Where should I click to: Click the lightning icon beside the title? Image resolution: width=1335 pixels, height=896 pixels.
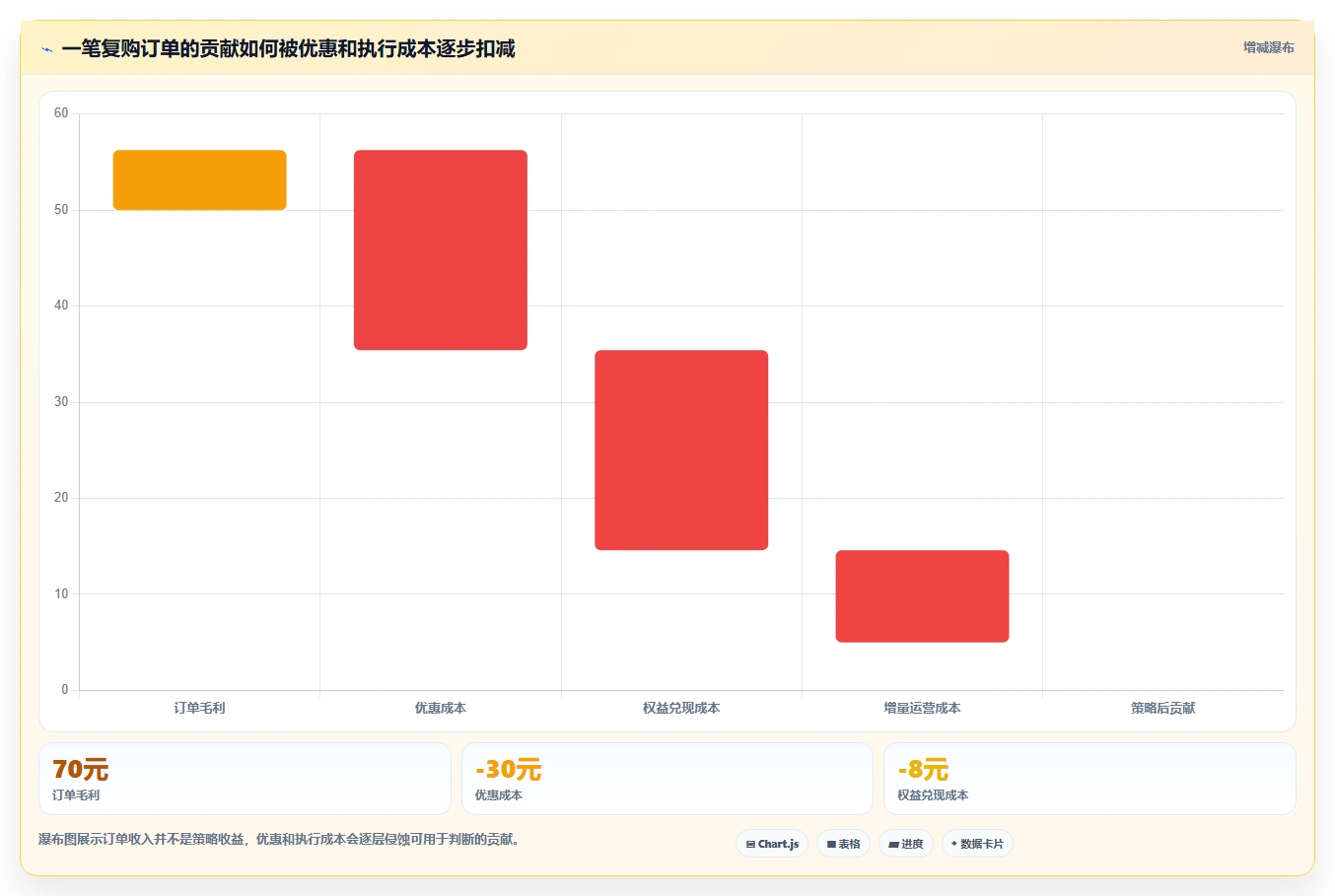(x=46, y=49)
